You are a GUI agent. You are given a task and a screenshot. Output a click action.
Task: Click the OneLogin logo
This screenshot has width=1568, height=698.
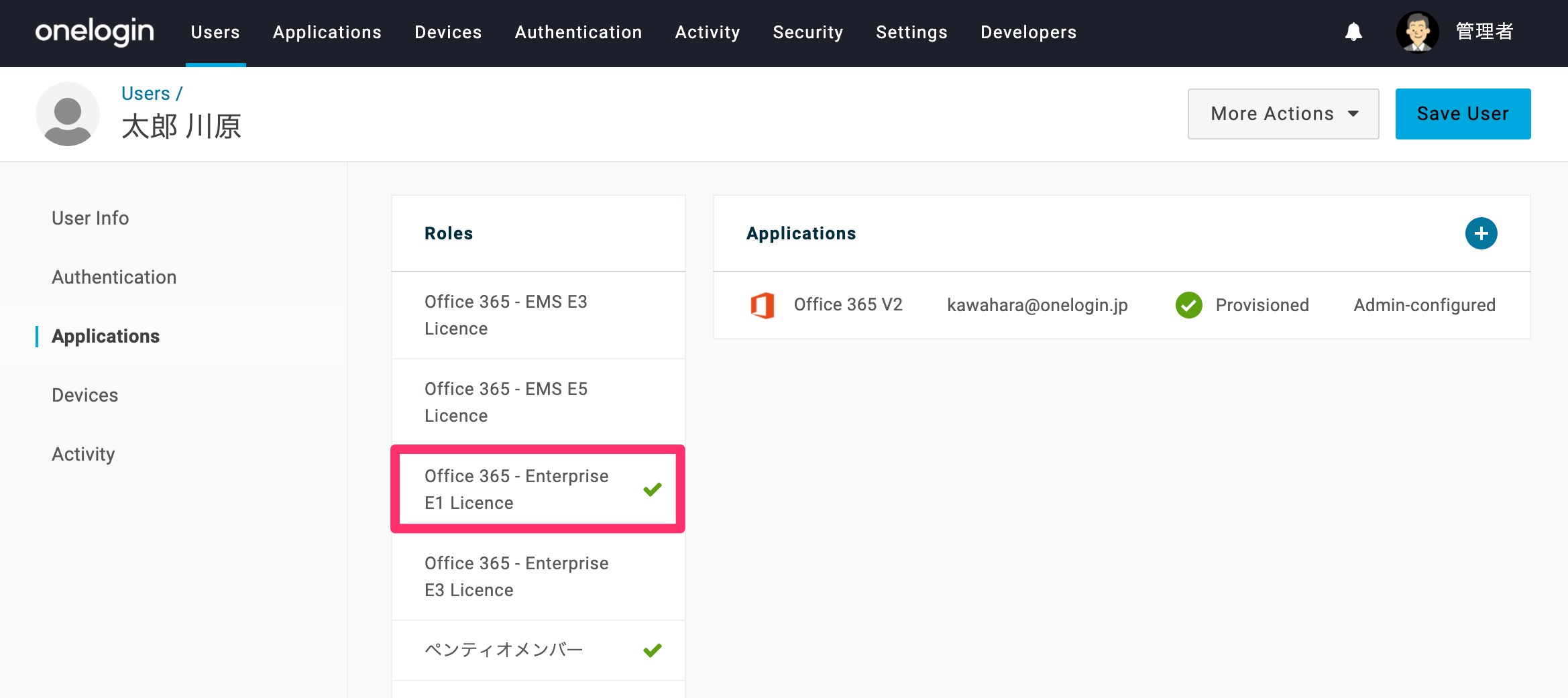tap(95, 32)
